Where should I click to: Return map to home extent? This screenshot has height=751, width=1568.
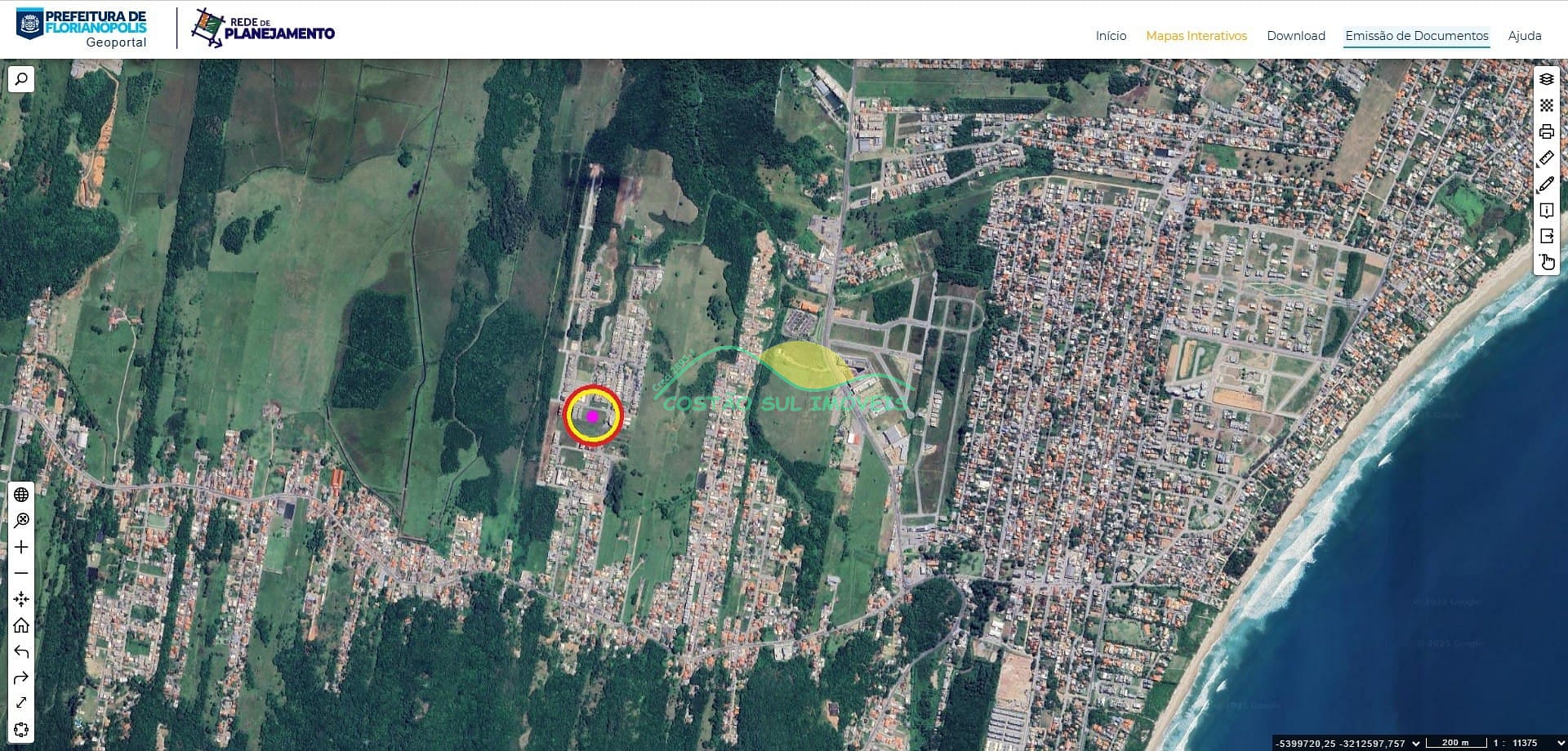pyautogui.click(x=21, y=625)
